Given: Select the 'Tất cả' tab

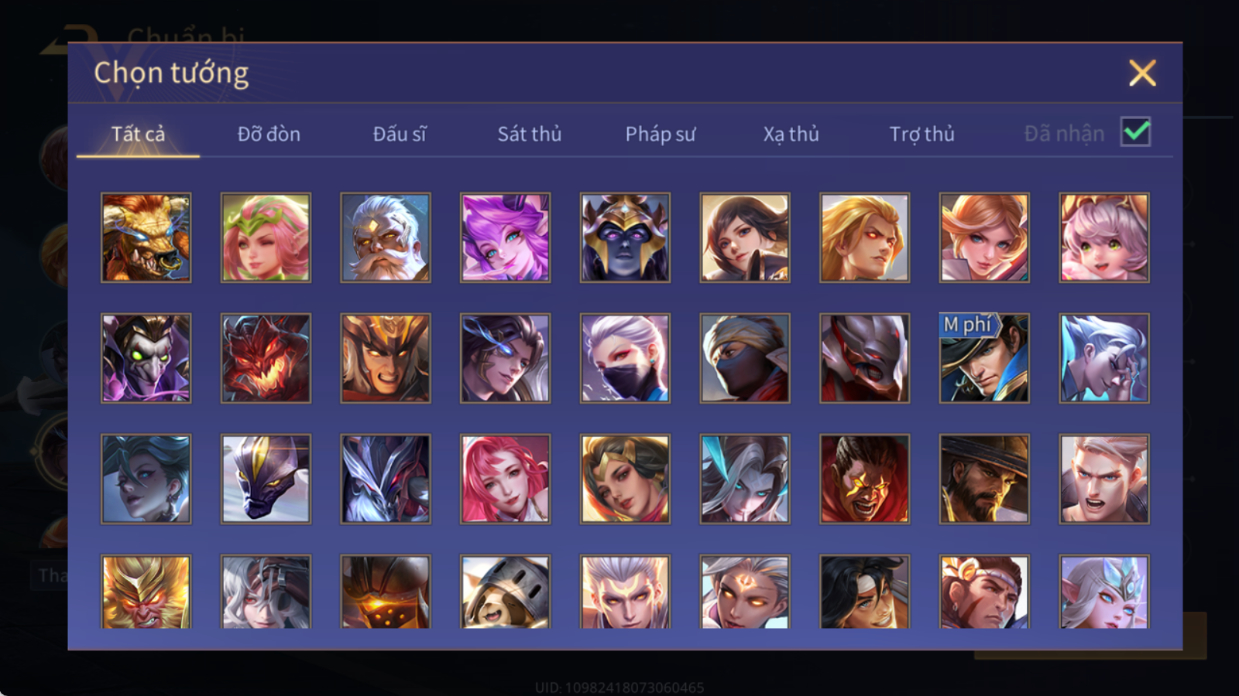Looking at the screenshot, I should tap(138, 133).
